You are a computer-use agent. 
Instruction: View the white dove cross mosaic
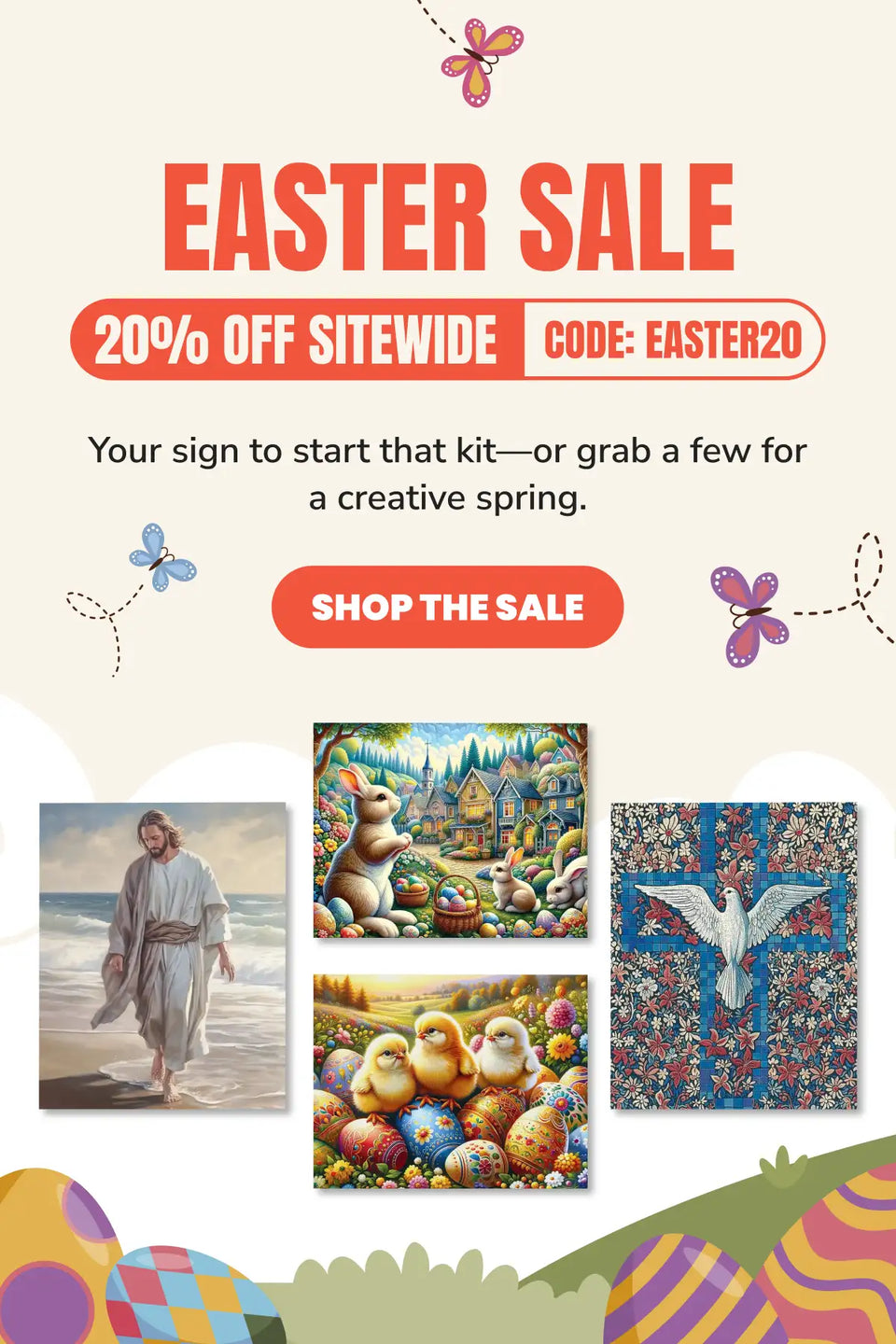734,956
